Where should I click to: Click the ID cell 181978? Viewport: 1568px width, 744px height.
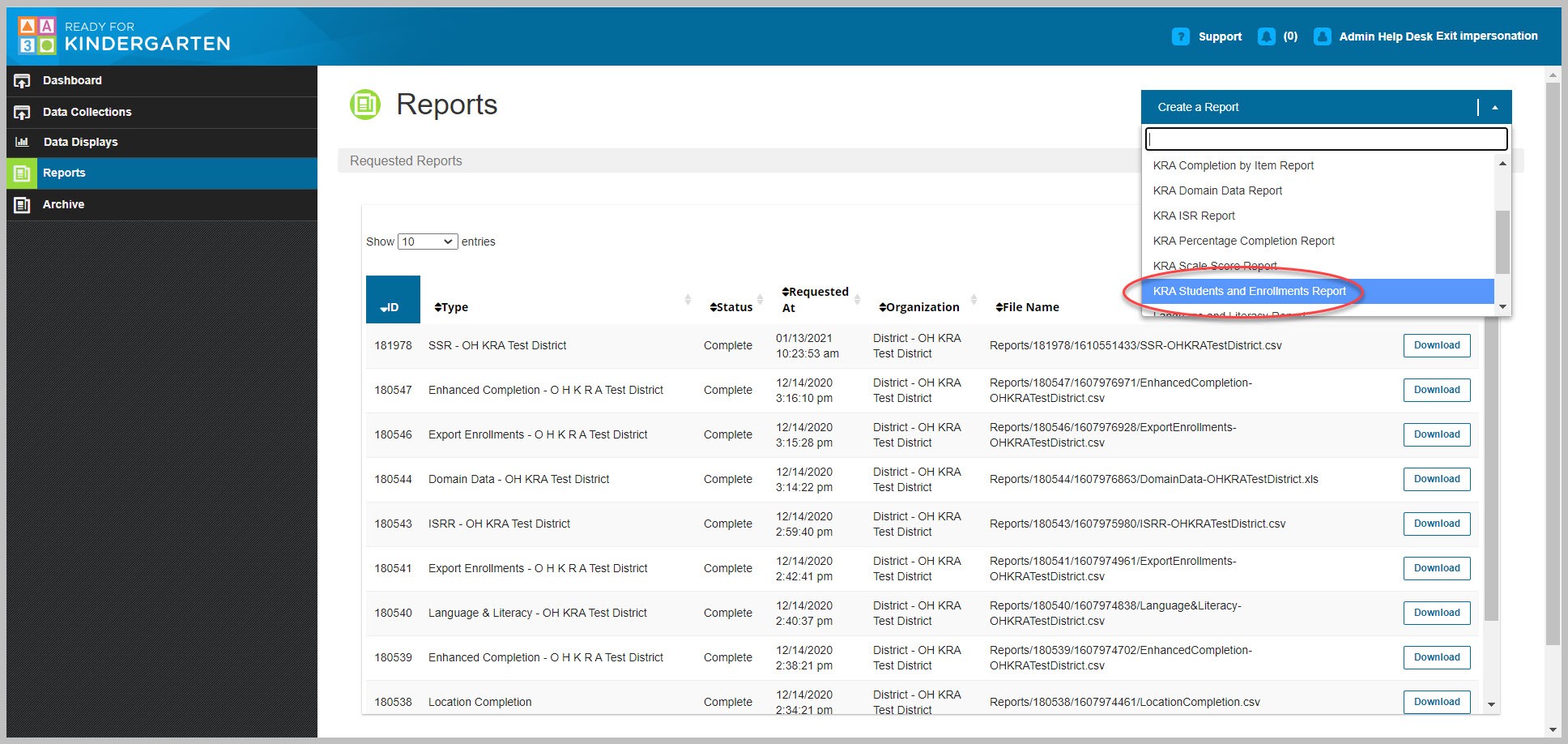pos(393,345)
